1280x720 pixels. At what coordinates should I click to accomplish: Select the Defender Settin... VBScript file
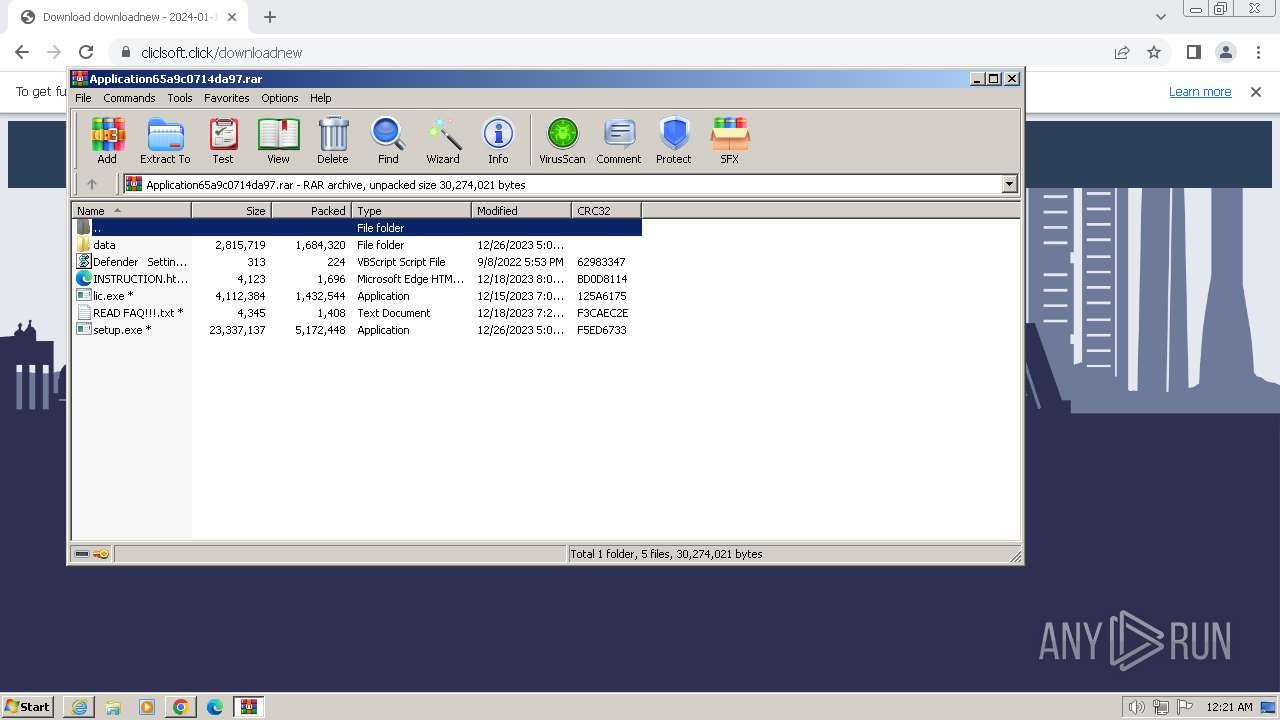tap(357, 262)
